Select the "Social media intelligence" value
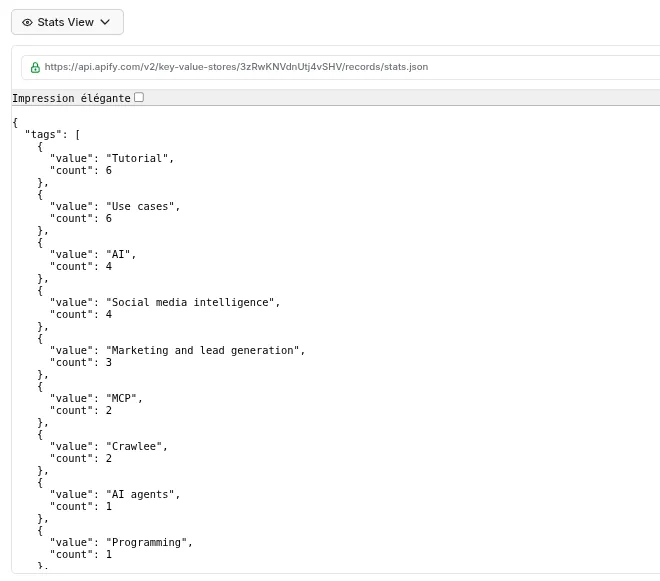 (x=190, y=302)
